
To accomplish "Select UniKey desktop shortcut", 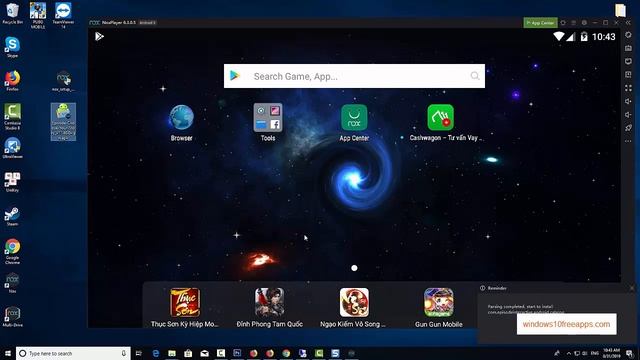I will click(12, 182).
